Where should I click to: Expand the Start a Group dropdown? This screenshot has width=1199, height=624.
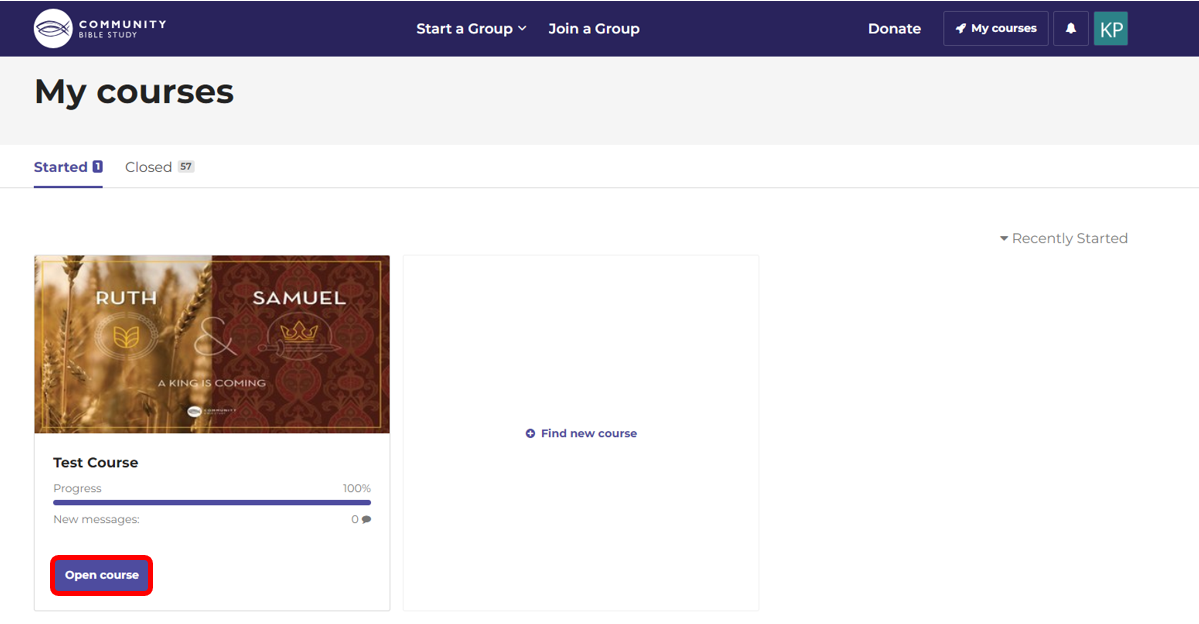(470, 29)
